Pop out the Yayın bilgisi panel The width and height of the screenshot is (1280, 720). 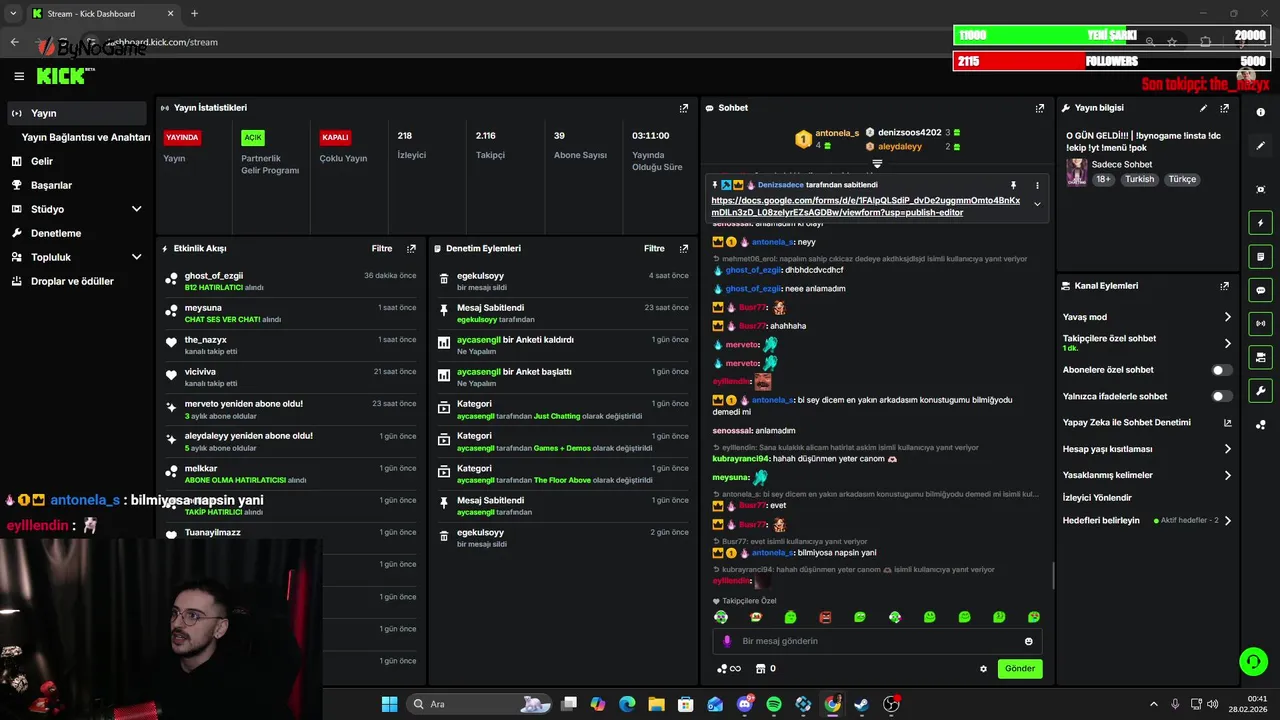point(1224,108)
